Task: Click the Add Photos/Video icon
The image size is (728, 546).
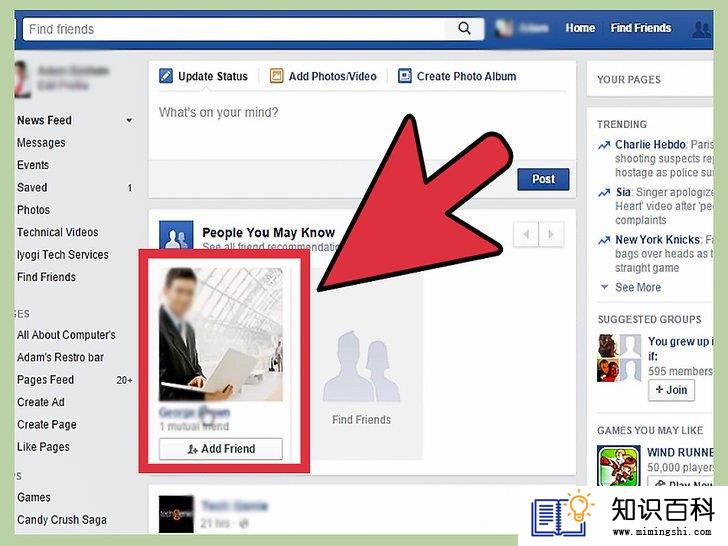Action: pos(276,76)
